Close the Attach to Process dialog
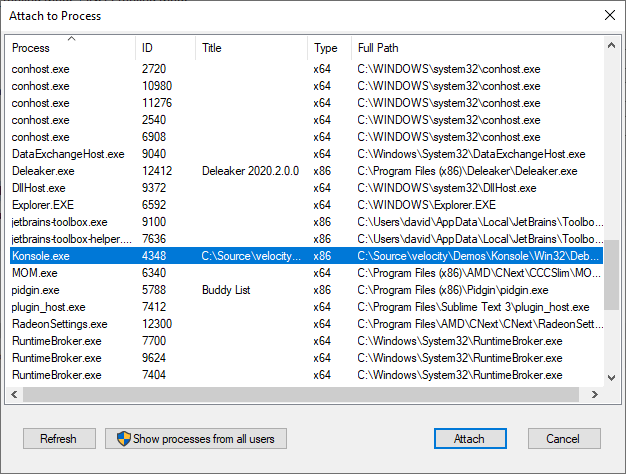This screenshot has height=474, width=626. coord(610,15)
